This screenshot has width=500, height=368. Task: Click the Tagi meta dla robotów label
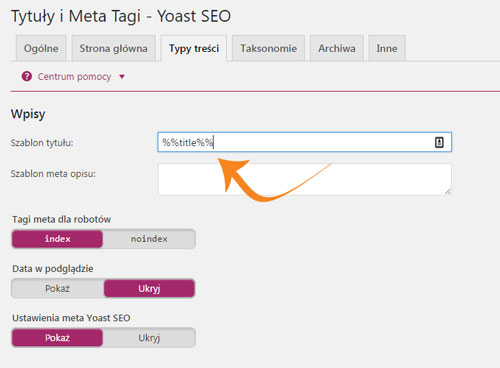click(x=62, y=219)
